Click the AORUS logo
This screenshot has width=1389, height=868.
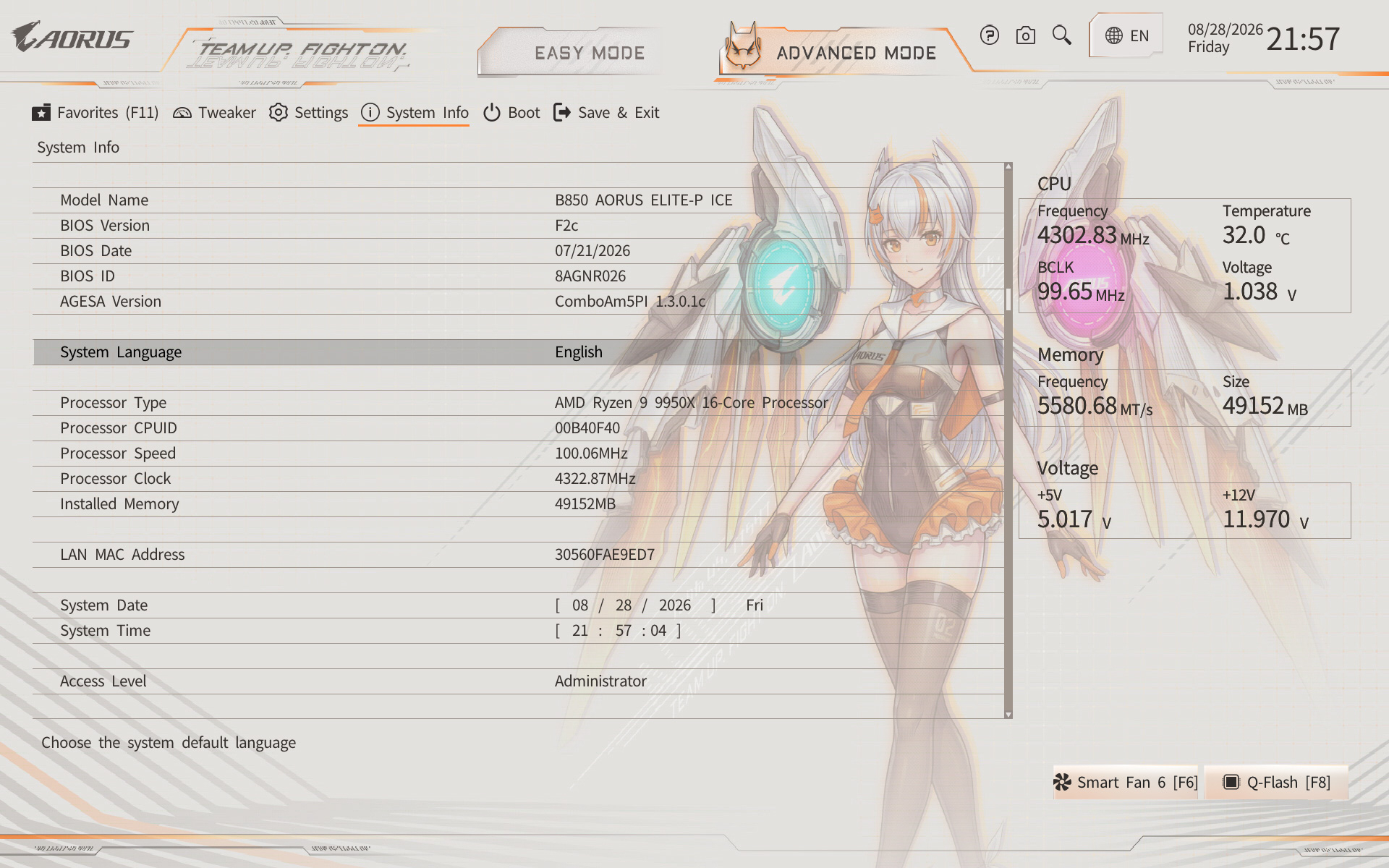[72, 37]
